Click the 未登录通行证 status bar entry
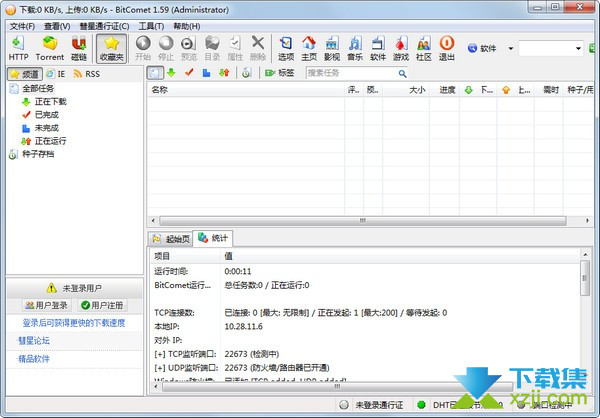Viewport: 600px width, 418px height. (373, 405)
